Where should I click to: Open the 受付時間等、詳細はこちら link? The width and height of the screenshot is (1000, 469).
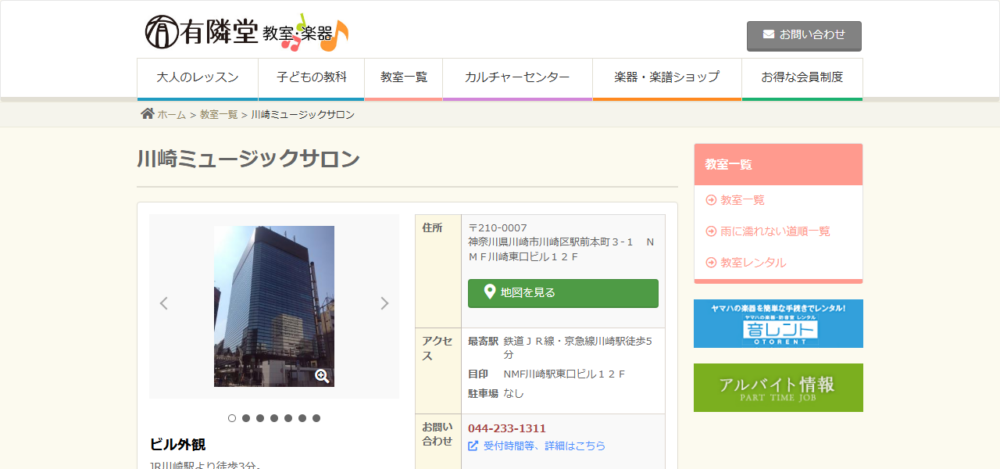tap(544, 445)
